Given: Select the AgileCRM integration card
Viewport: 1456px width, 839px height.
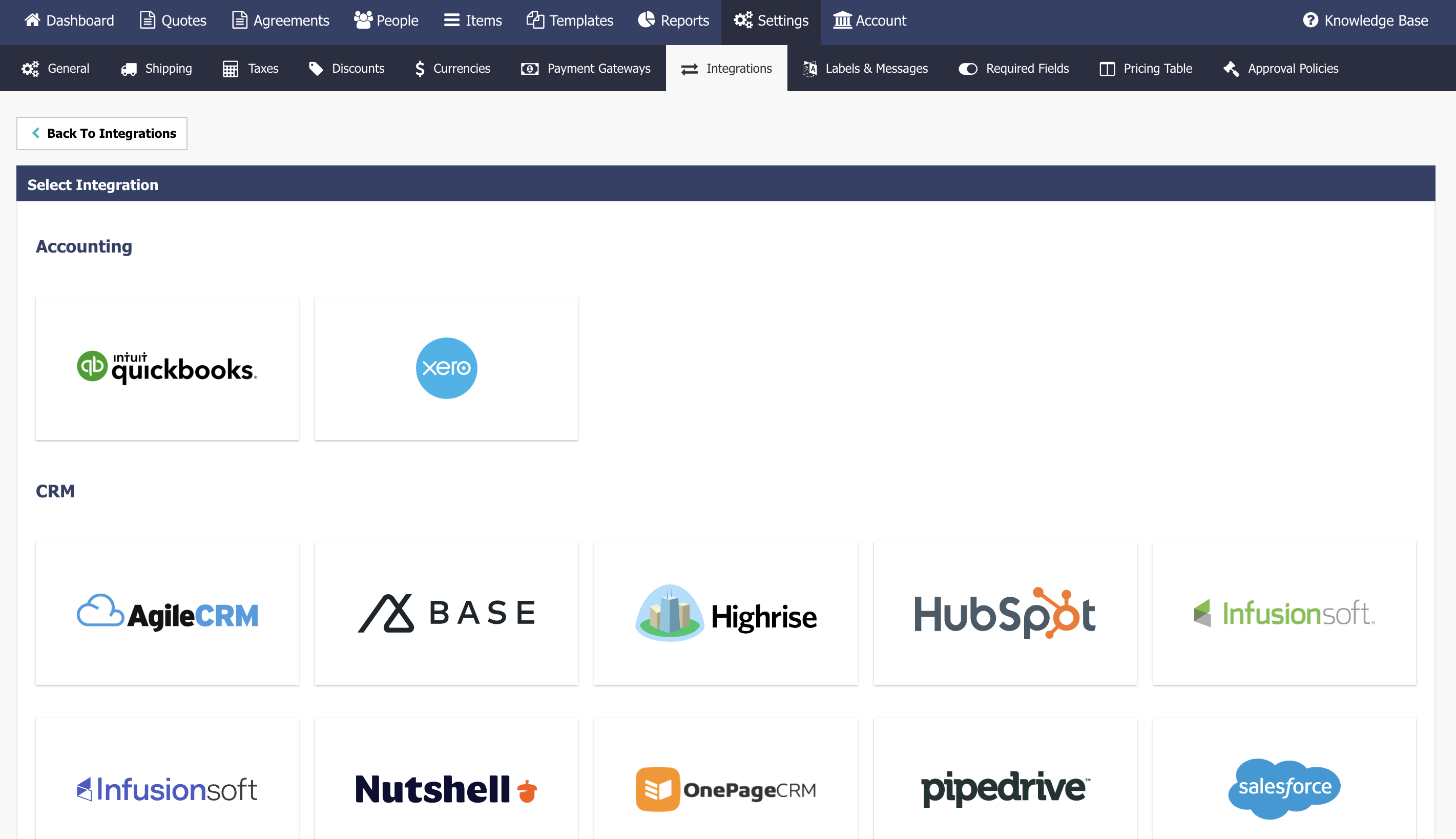Looking at the screenshot, I should point(167,613).
